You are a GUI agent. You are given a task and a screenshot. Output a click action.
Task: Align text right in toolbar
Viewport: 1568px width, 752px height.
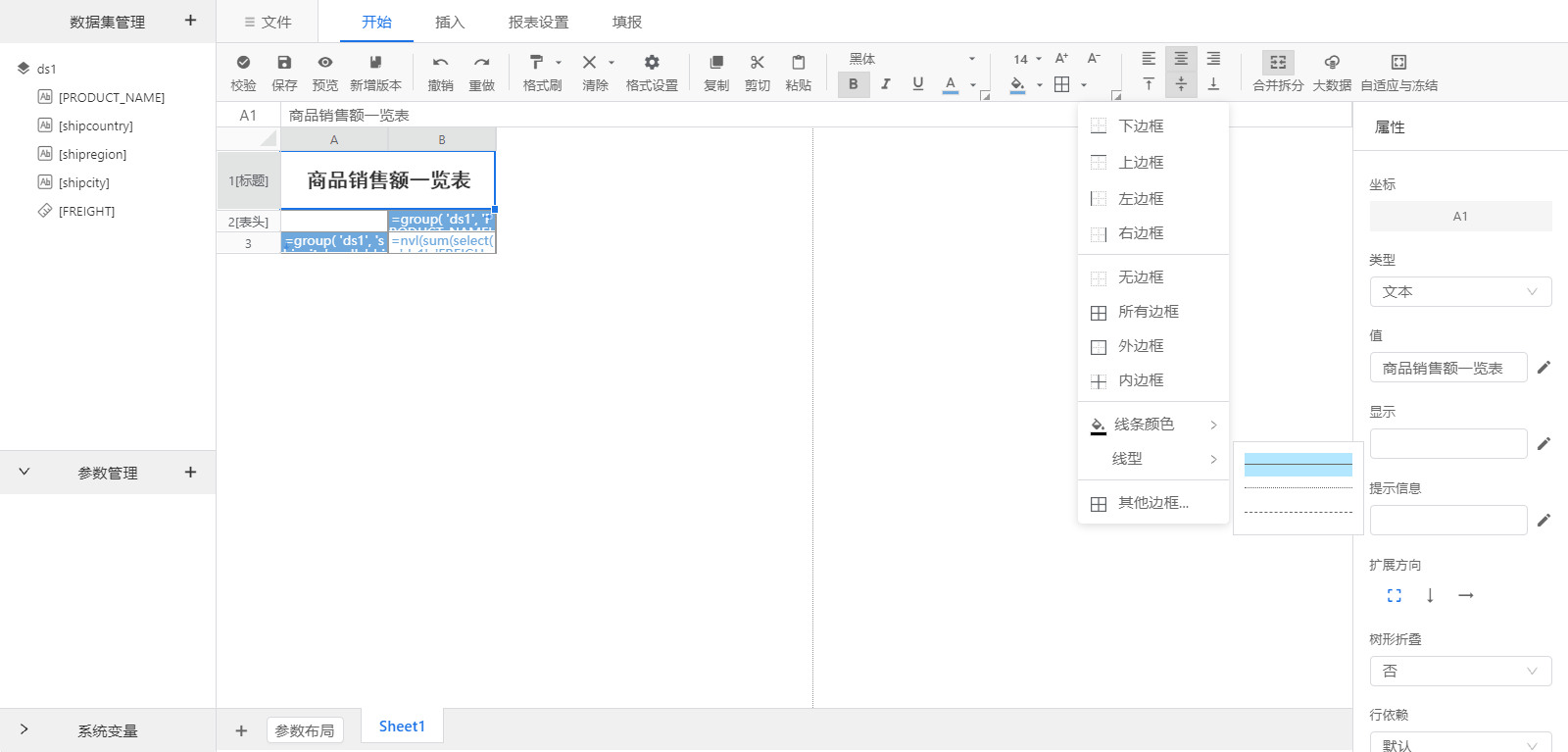pos(1213,59)
